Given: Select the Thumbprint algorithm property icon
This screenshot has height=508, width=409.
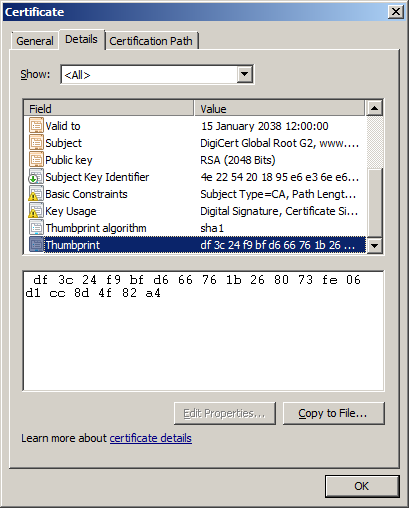Looking at the screenshot, I should [x=36, y=228].
